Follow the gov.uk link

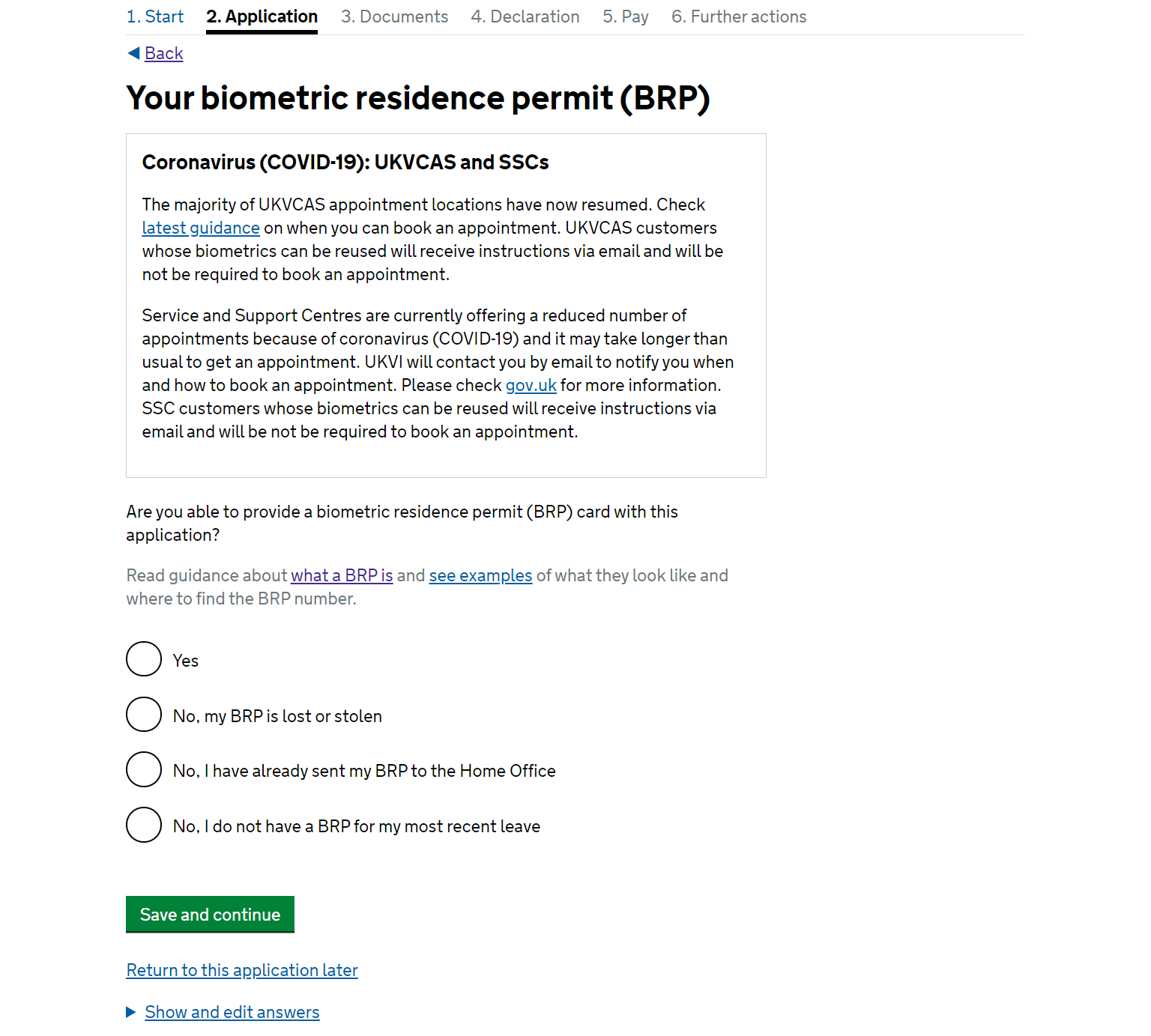coord(531,385)
